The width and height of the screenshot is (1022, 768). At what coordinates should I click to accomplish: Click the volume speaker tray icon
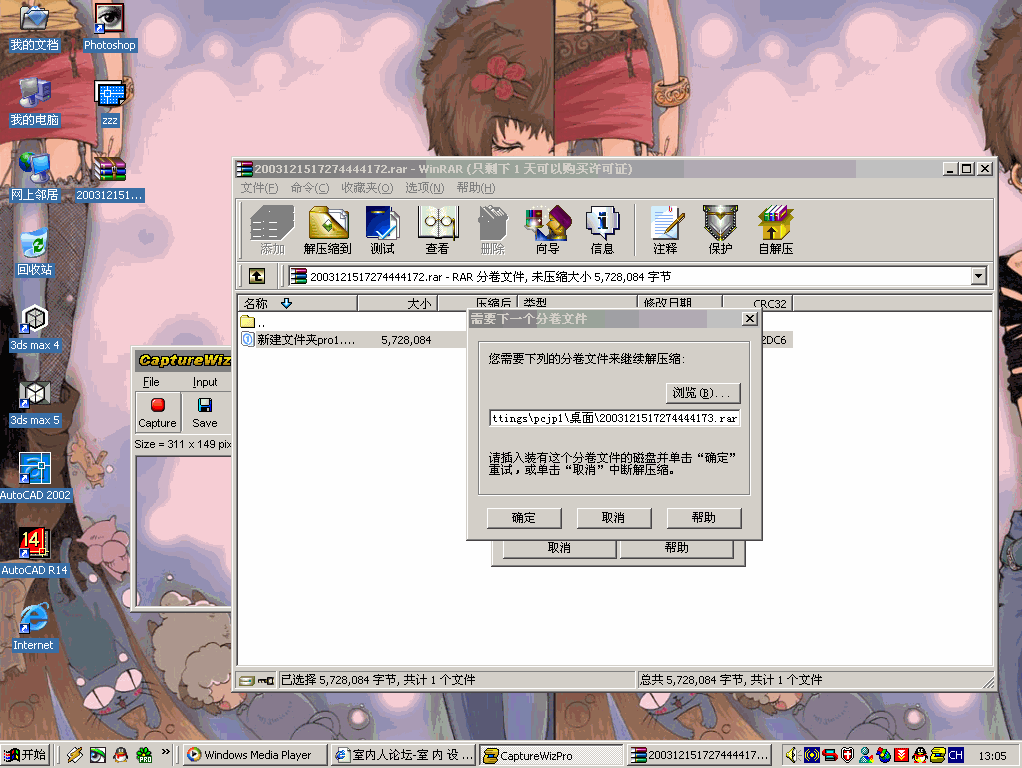pyautogui.click(x=793, y=755)
